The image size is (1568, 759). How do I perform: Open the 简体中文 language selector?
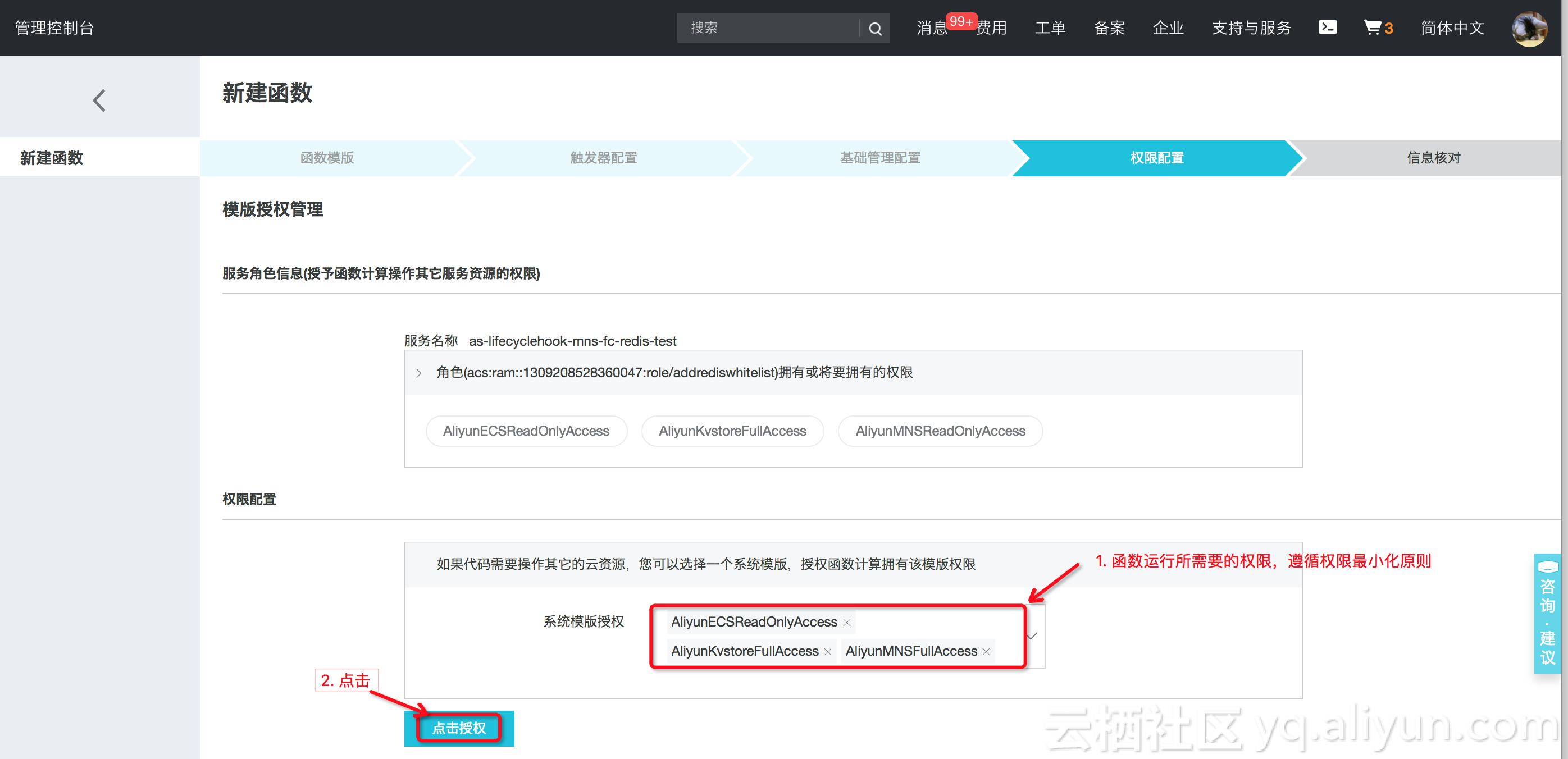coord(1452,28)
